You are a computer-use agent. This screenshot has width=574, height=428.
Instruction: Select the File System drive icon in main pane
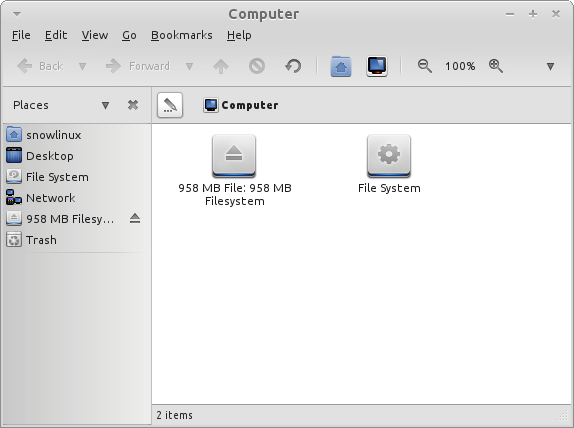click(389, 156)
